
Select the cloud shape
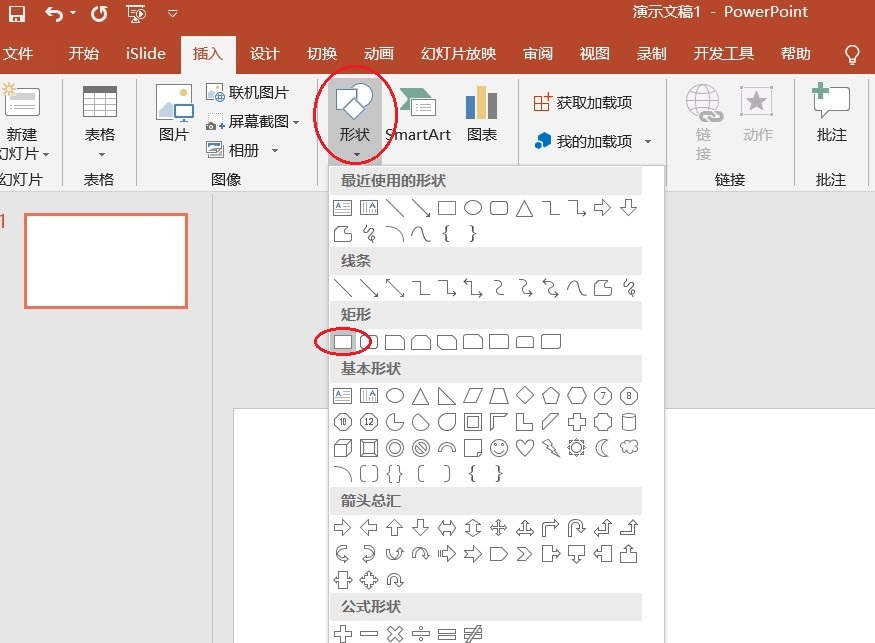[x=629, y=447]
